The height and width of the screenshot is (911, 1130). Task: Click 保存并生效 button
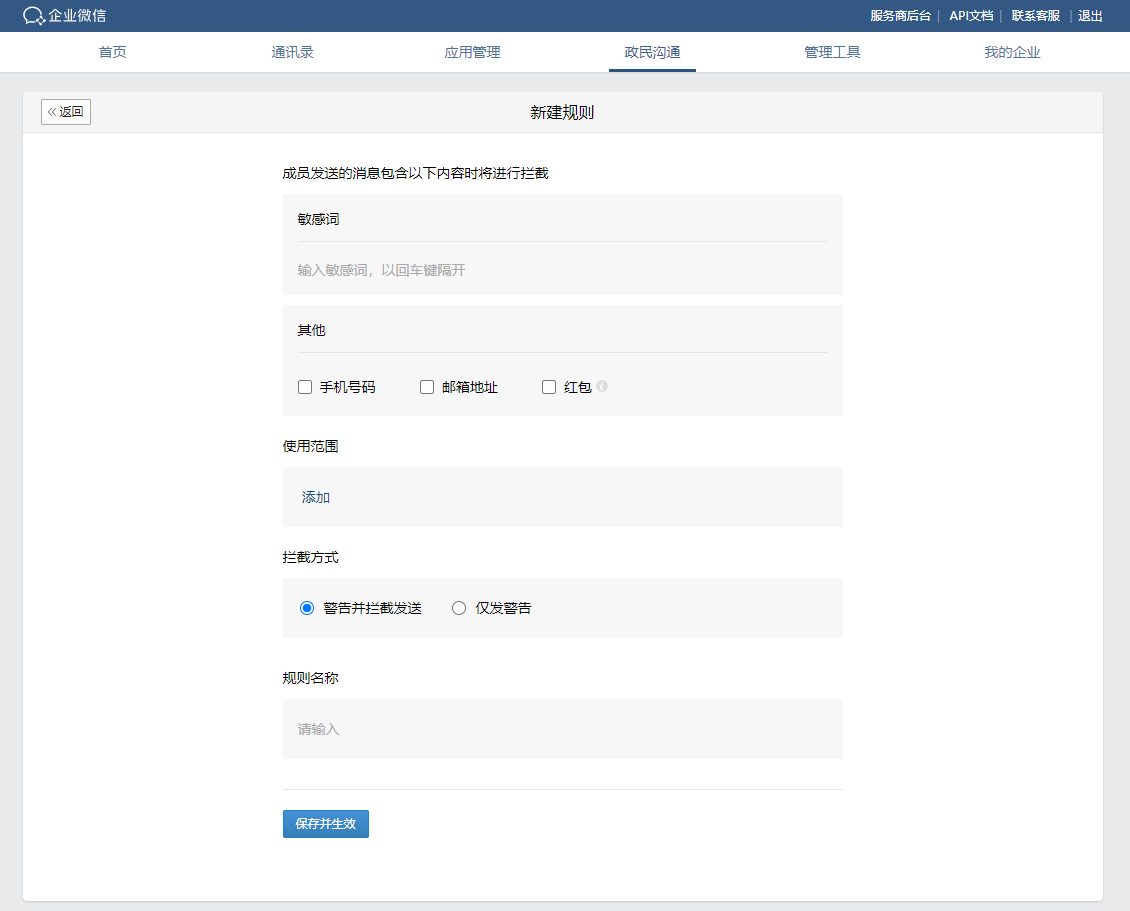point(326,824)
